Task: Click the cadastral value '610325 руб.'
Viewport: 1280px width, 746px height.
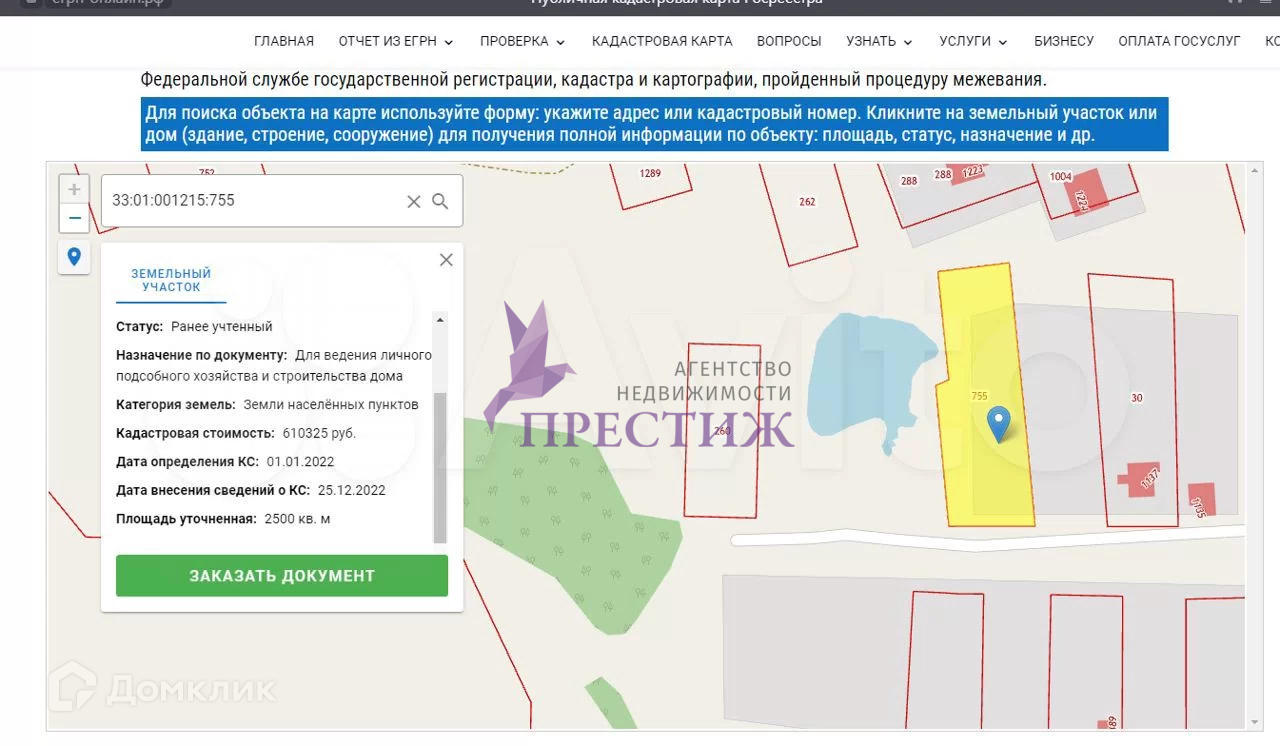Action: (319, 433)
